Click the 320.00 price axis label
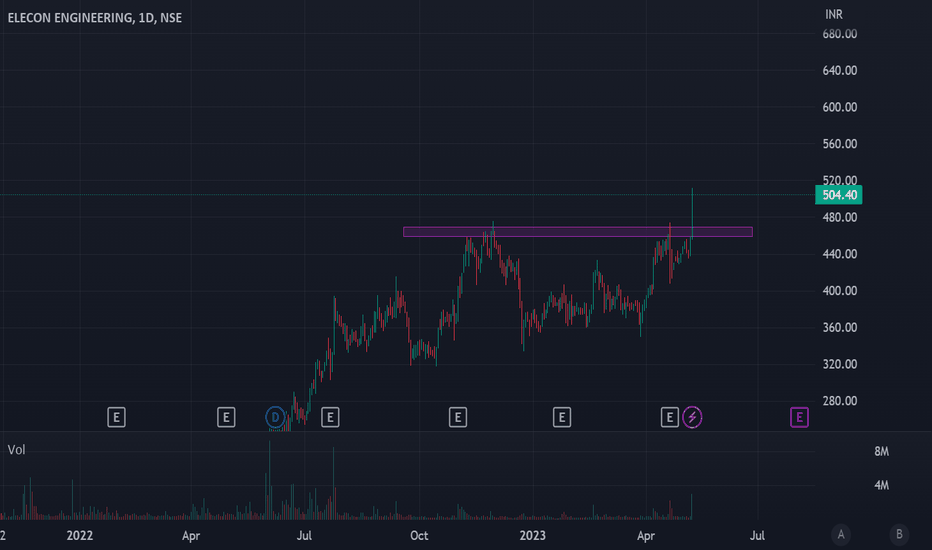Viewport: 932px width, 550px height. [840, 364]
